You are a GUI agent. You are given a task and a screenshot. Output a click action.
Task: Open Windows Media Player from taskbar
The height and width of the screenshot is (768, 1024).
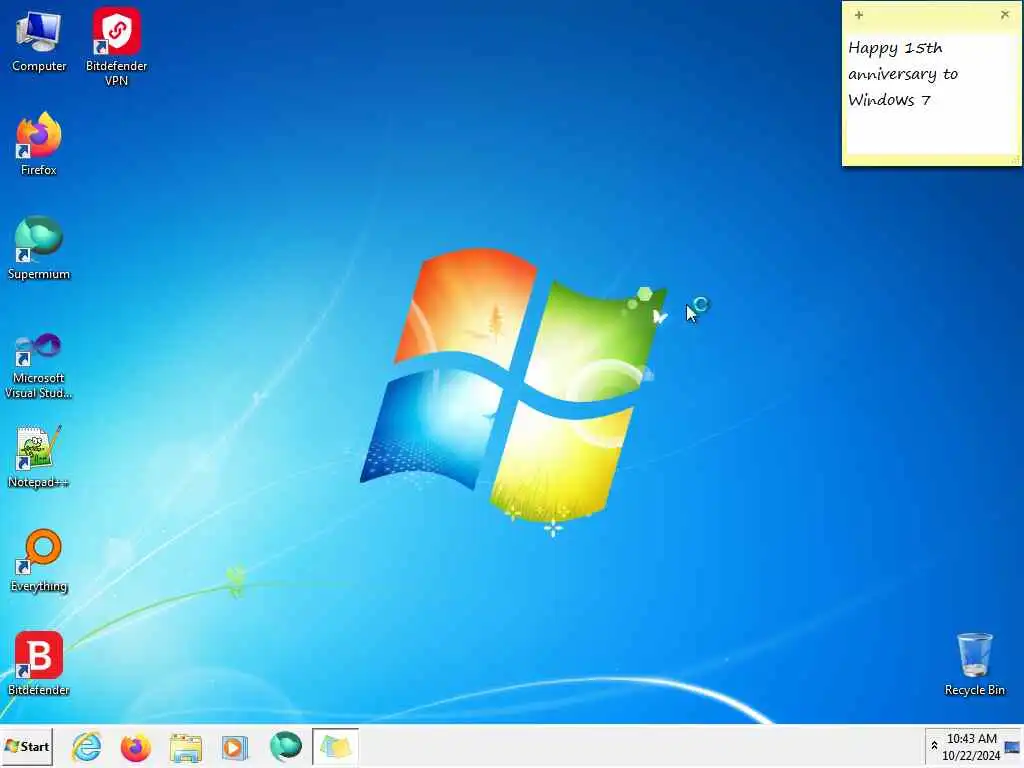click(234, 746)
